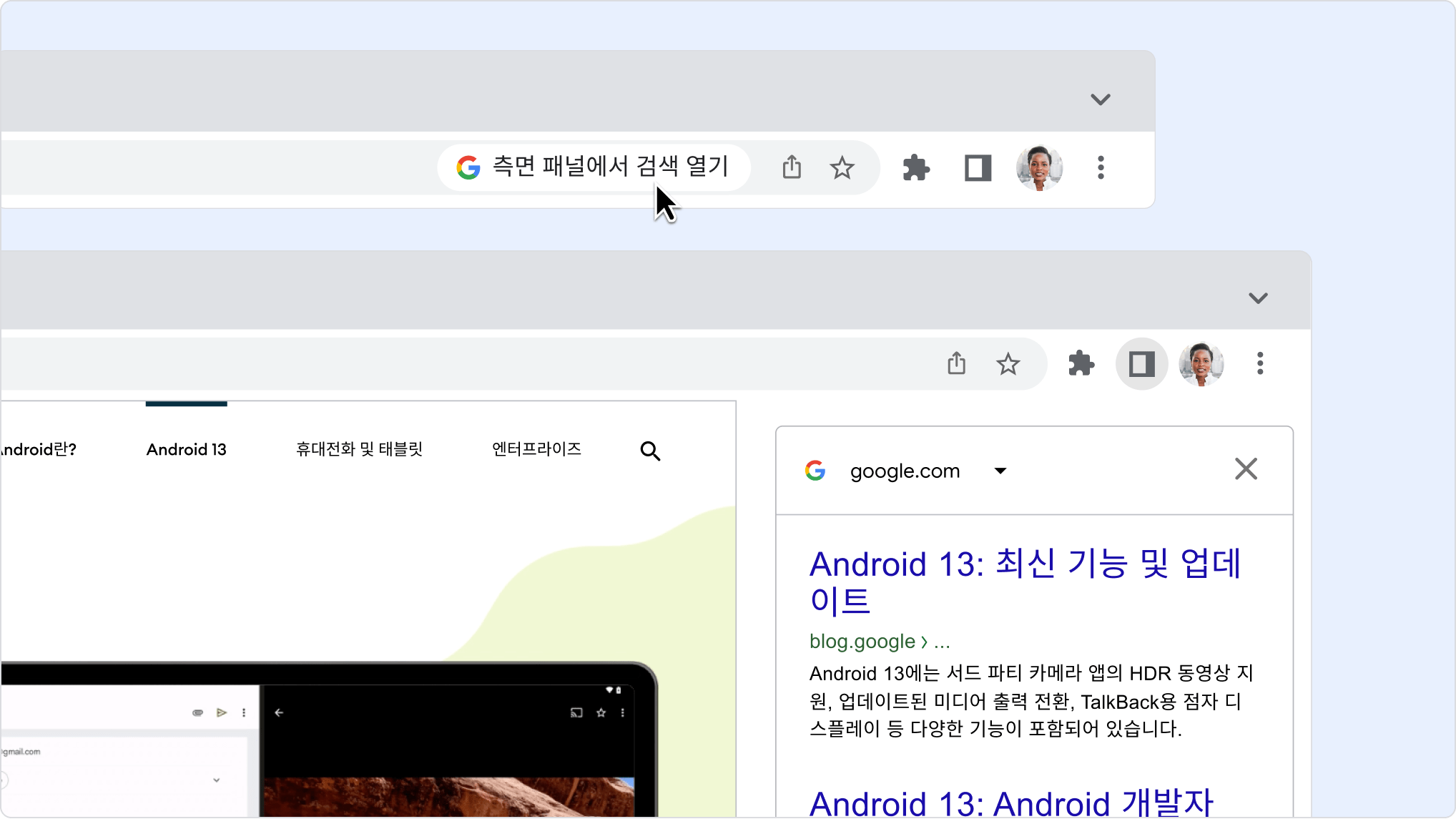
Task: Click the share icon in lower browser toolbar
Action: point(956,363)
